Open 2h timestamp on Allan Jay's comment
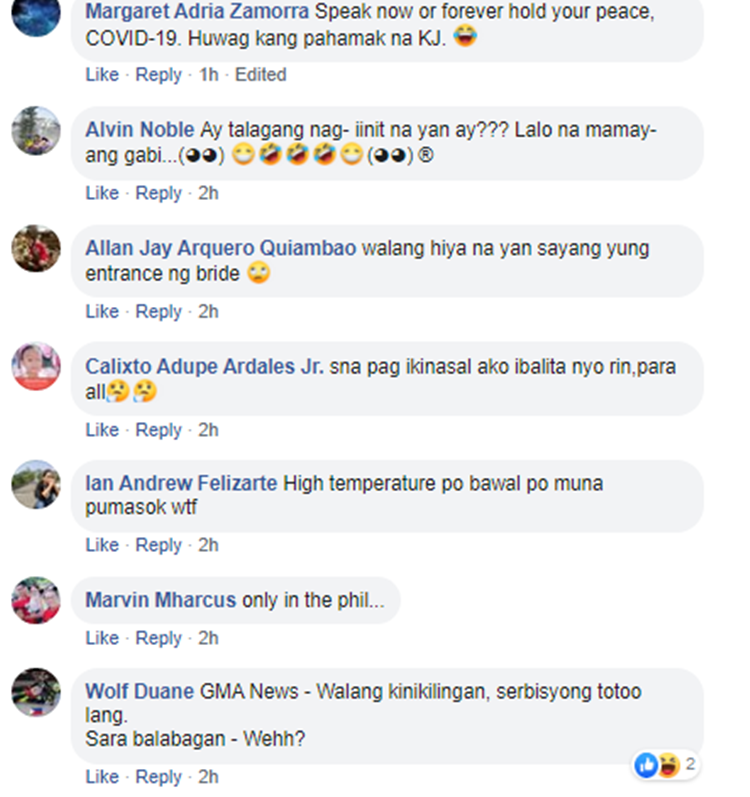The height and width of the screenshot is (797, 750). pos(208,312)
